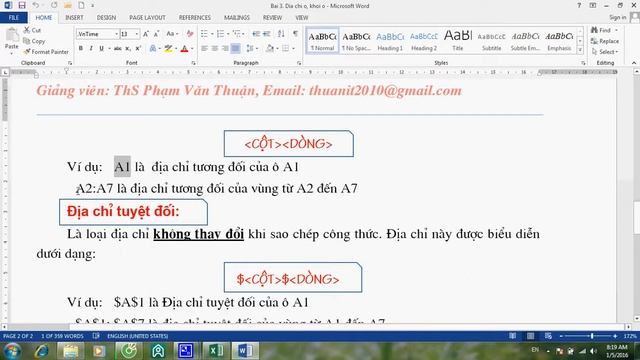Apply superscript formatting
Viewport: 640px width, 360px height.
[138, 49]
